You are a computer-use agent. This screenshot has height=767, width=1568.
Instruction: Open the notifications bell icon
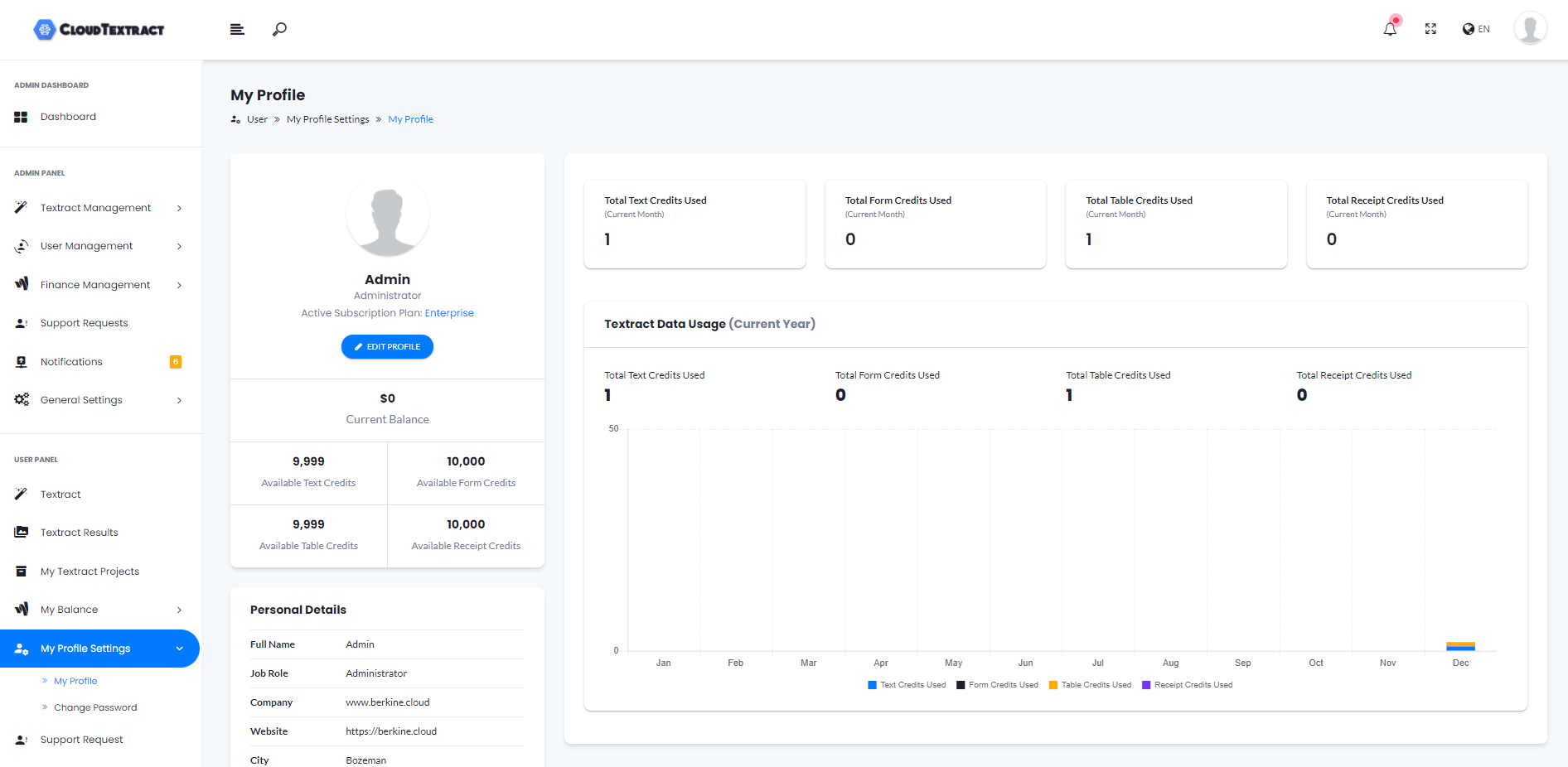click(x=1390, y=29)
